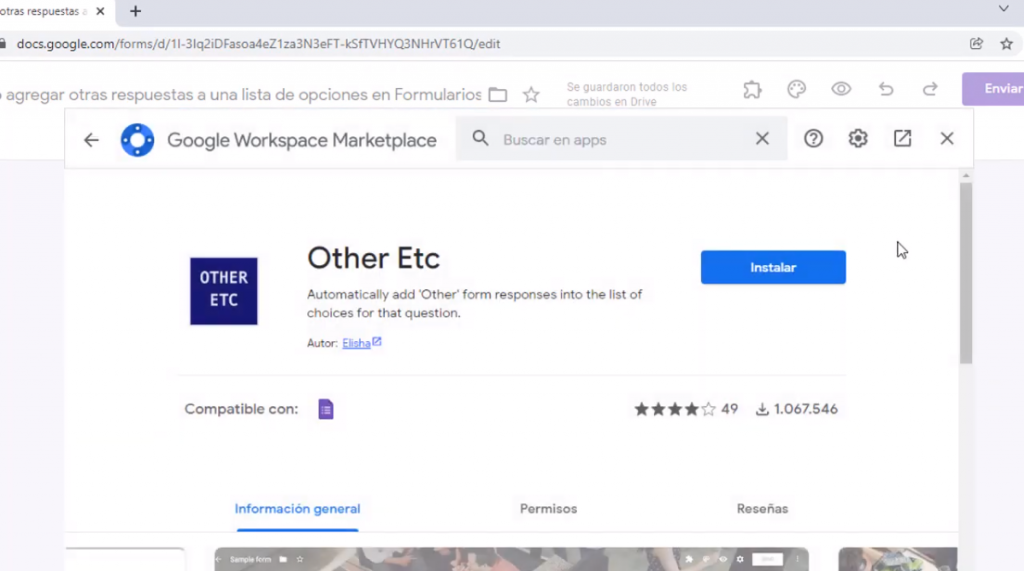Screen dimensions: 1024x571
Task: Switch to the Reseñas tab
Action: coord(762,509)
